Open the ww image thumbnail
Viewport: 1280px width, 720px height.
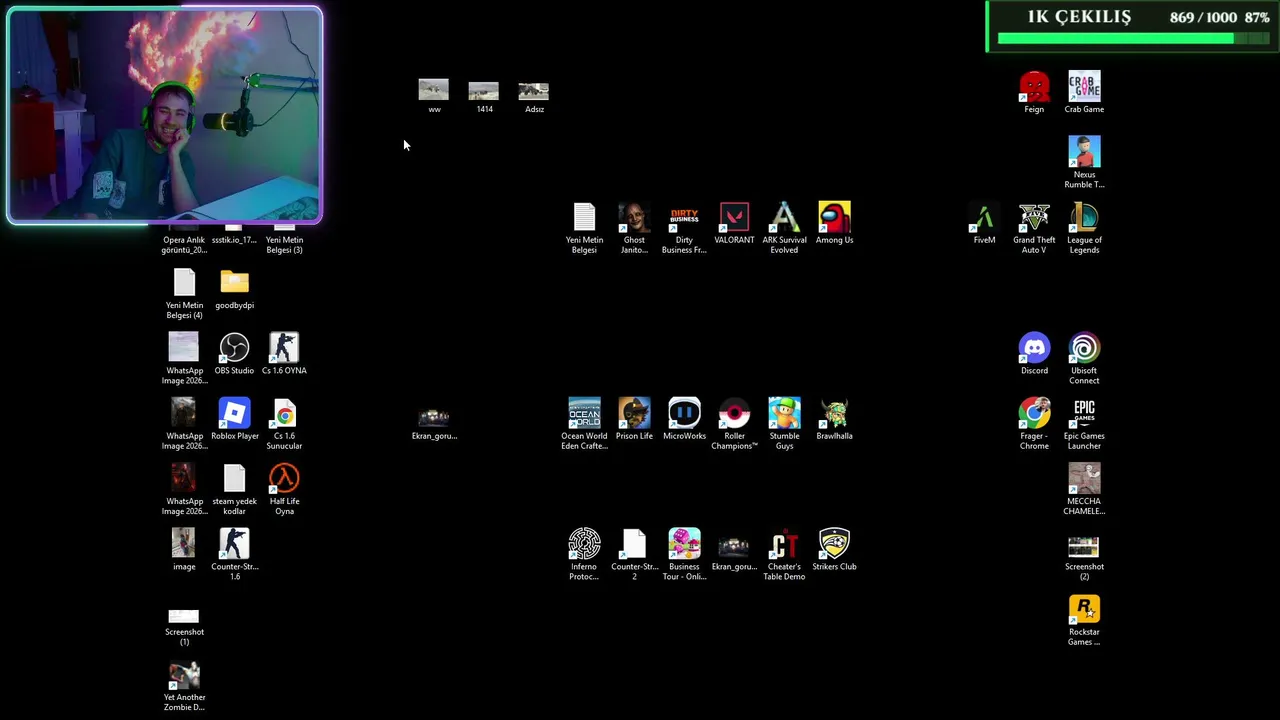pyautogui.click(x=434, y=90)
